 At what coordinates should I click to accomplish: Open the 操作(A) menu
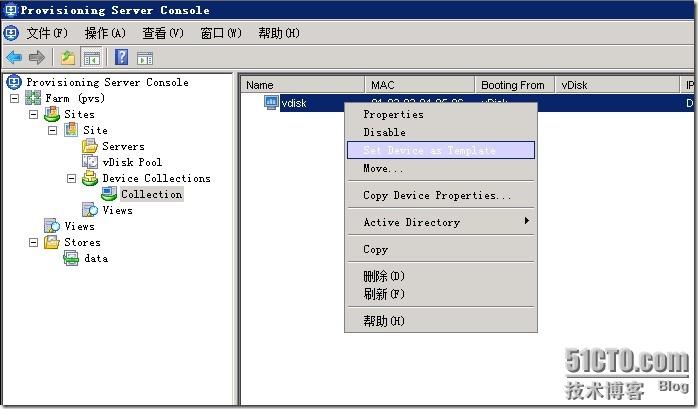tap(105, 33)
